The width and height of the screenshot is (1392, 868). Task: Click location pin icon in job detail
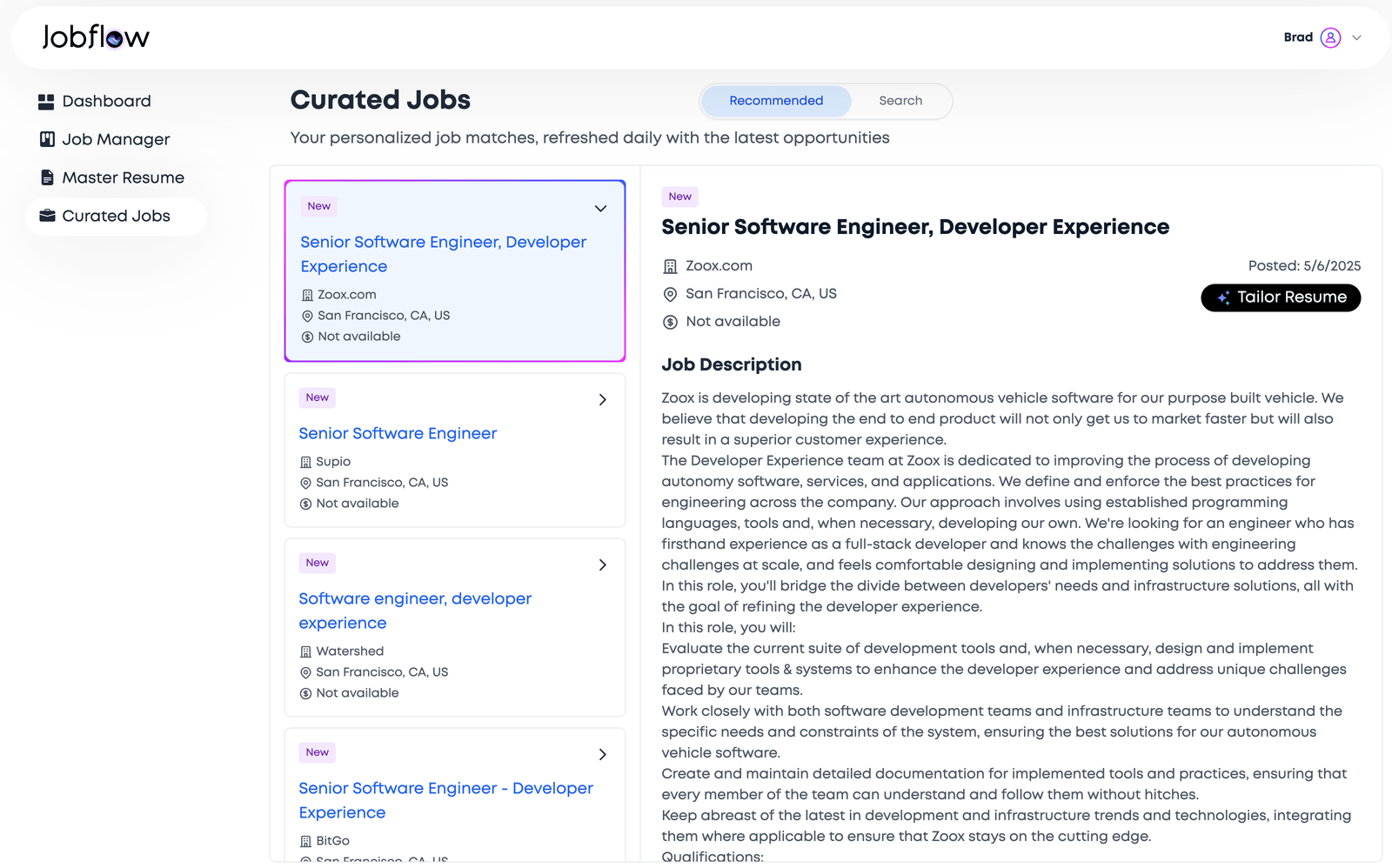[x=670, y=294]
